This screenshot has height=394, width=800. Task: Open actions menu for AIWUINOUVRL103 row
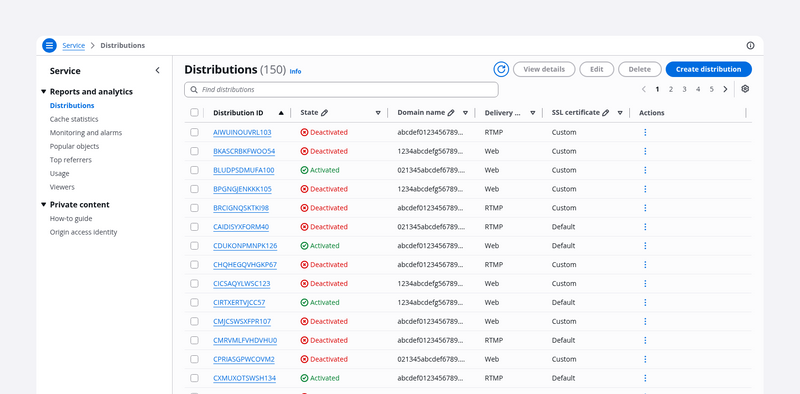(645, 132)
